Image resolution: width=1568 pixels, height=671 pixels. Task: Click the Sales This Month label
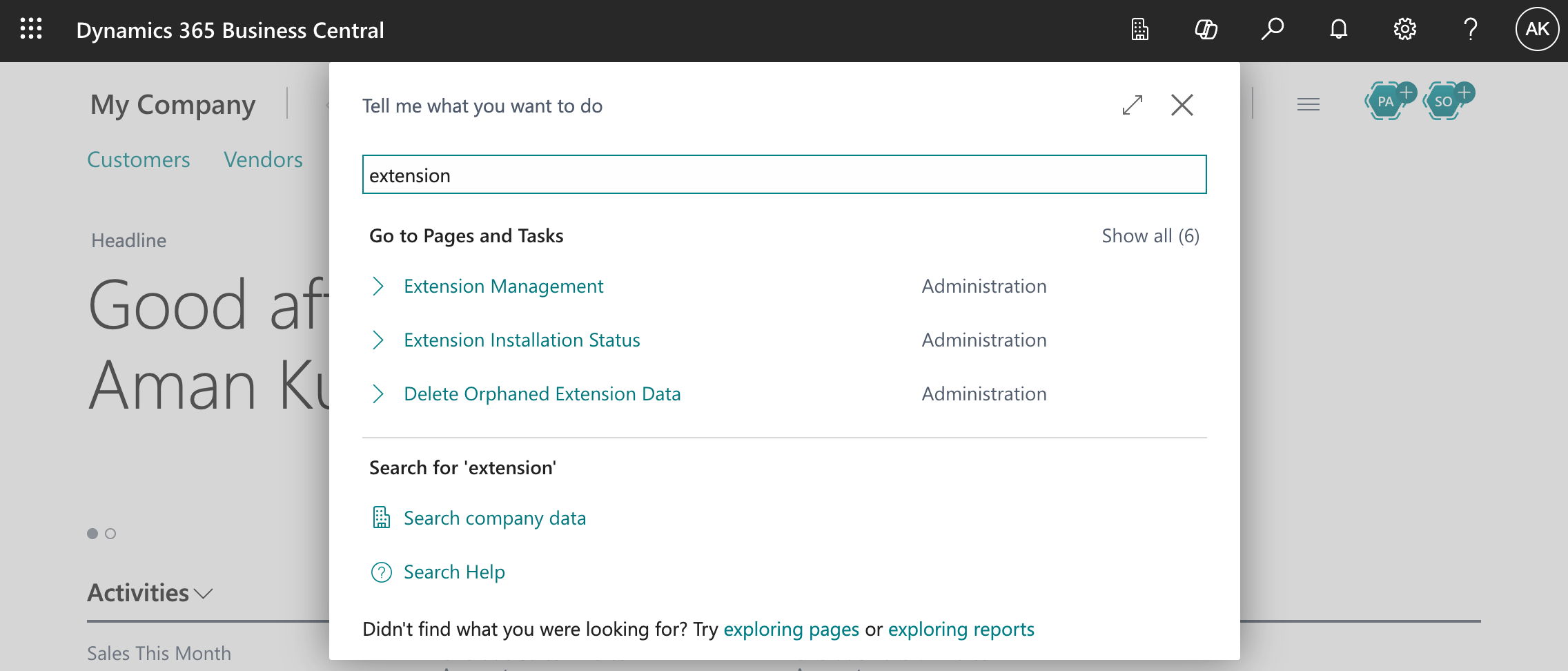tap(159, 653)
